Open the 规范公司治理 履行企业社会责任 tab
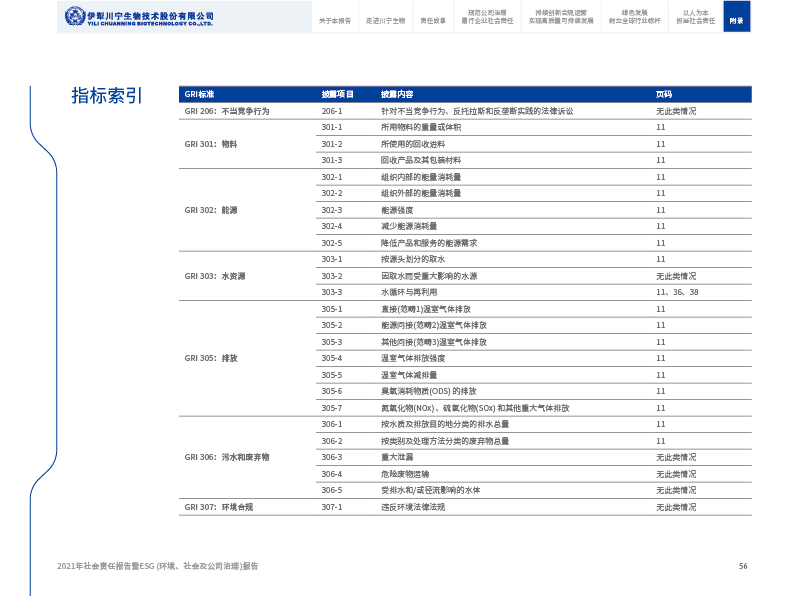 [487, 16]
